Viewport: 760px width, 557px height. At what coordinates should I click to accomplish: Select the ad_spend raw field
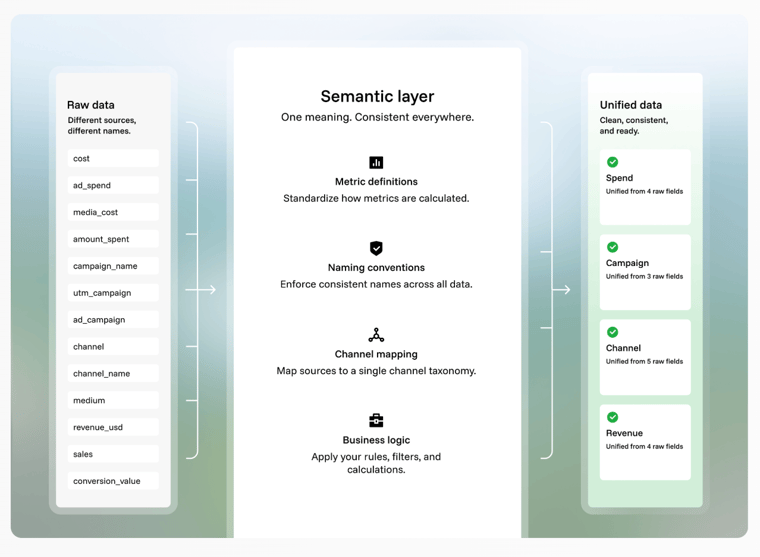point(113,185)
